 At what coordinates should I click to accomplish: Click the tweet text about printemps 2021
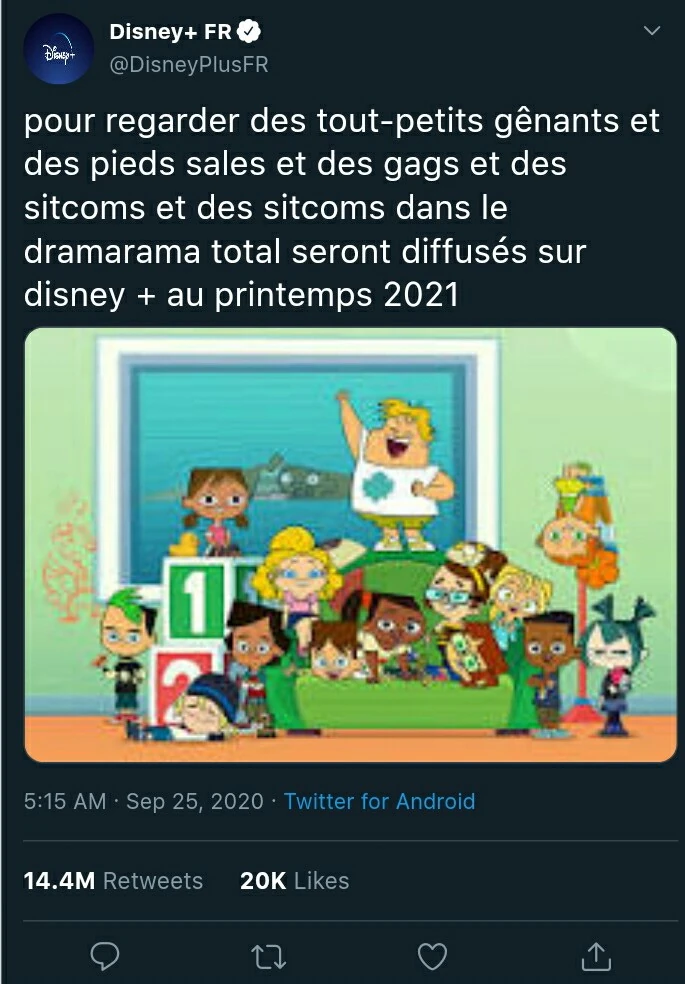pos(340,208)
